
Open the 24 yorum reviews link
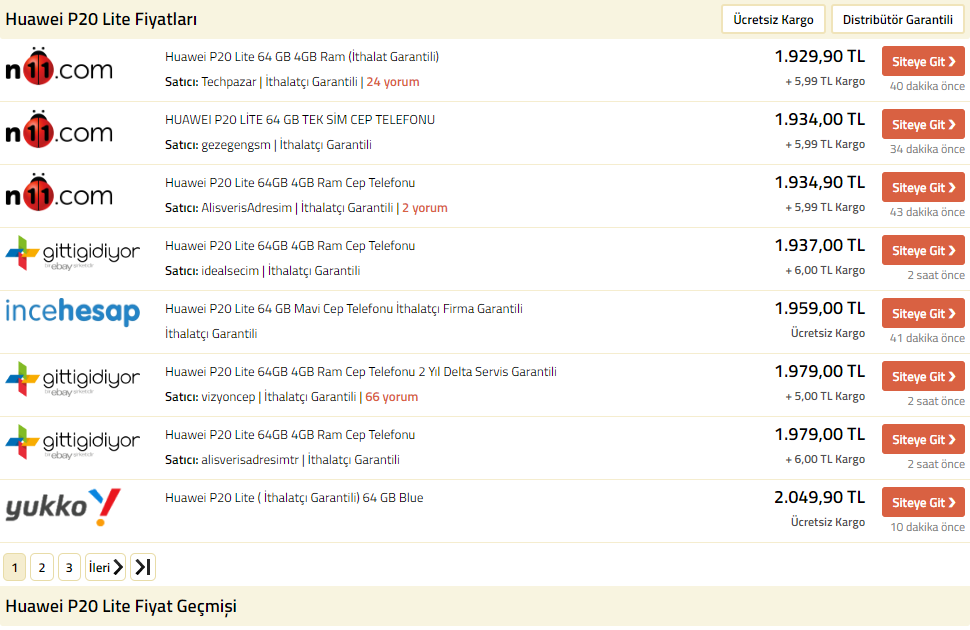[x=393, y=82]
